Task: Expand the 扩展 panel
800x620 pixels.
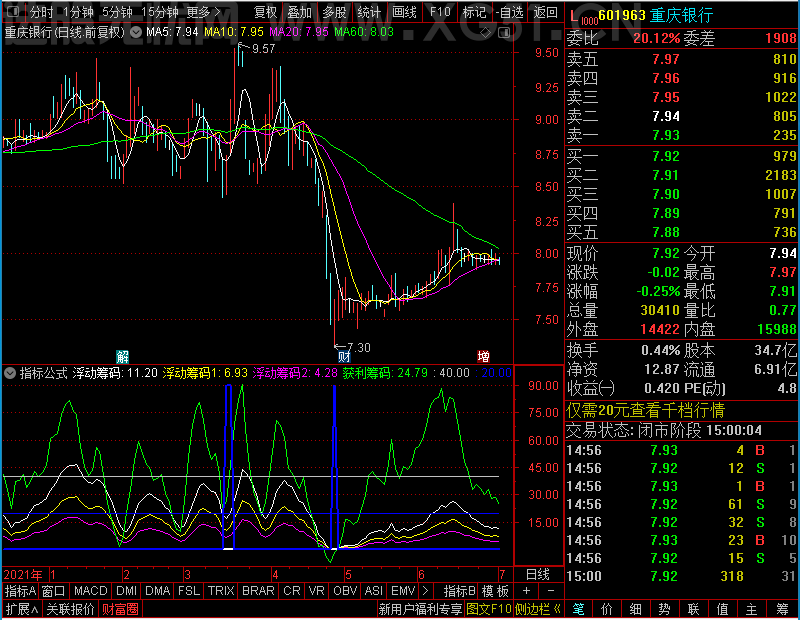Action: pos(21,609)
